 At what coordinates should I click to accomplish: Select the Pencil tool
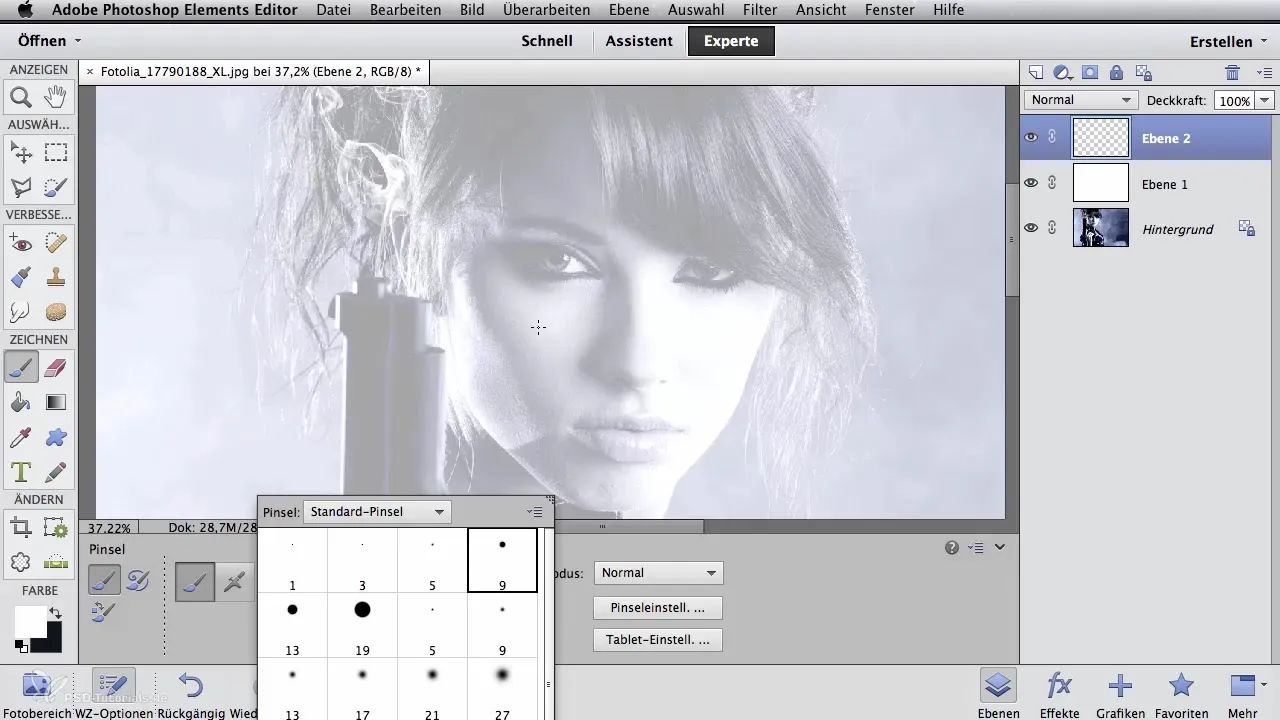(56, 471)
